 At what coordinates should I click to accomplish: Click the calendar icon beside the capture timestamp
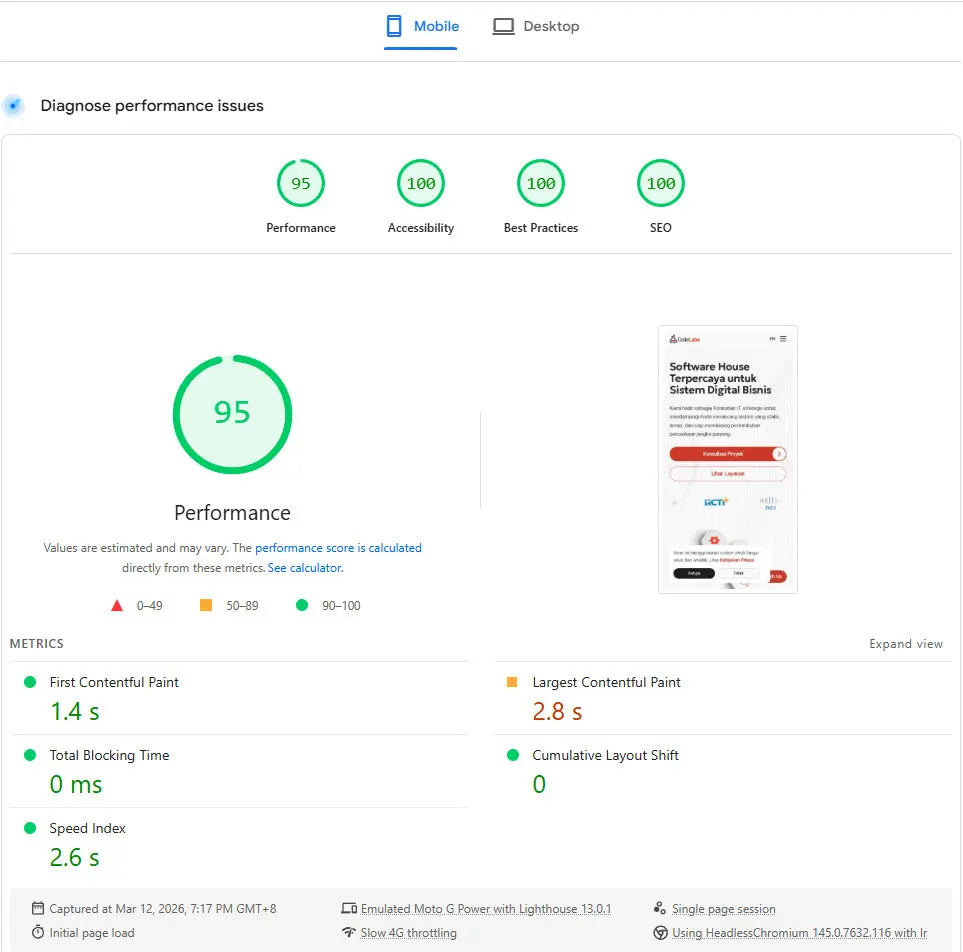(x=37, y=908)
